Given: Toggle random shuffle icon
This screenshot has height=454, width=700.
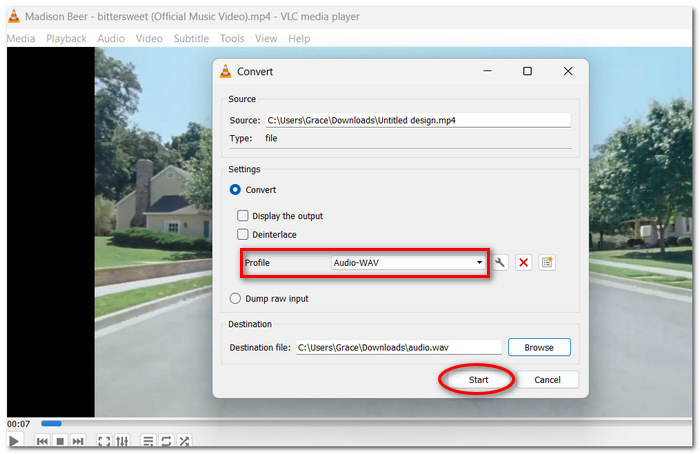Looking at the screenshot, I should [183, 441].
